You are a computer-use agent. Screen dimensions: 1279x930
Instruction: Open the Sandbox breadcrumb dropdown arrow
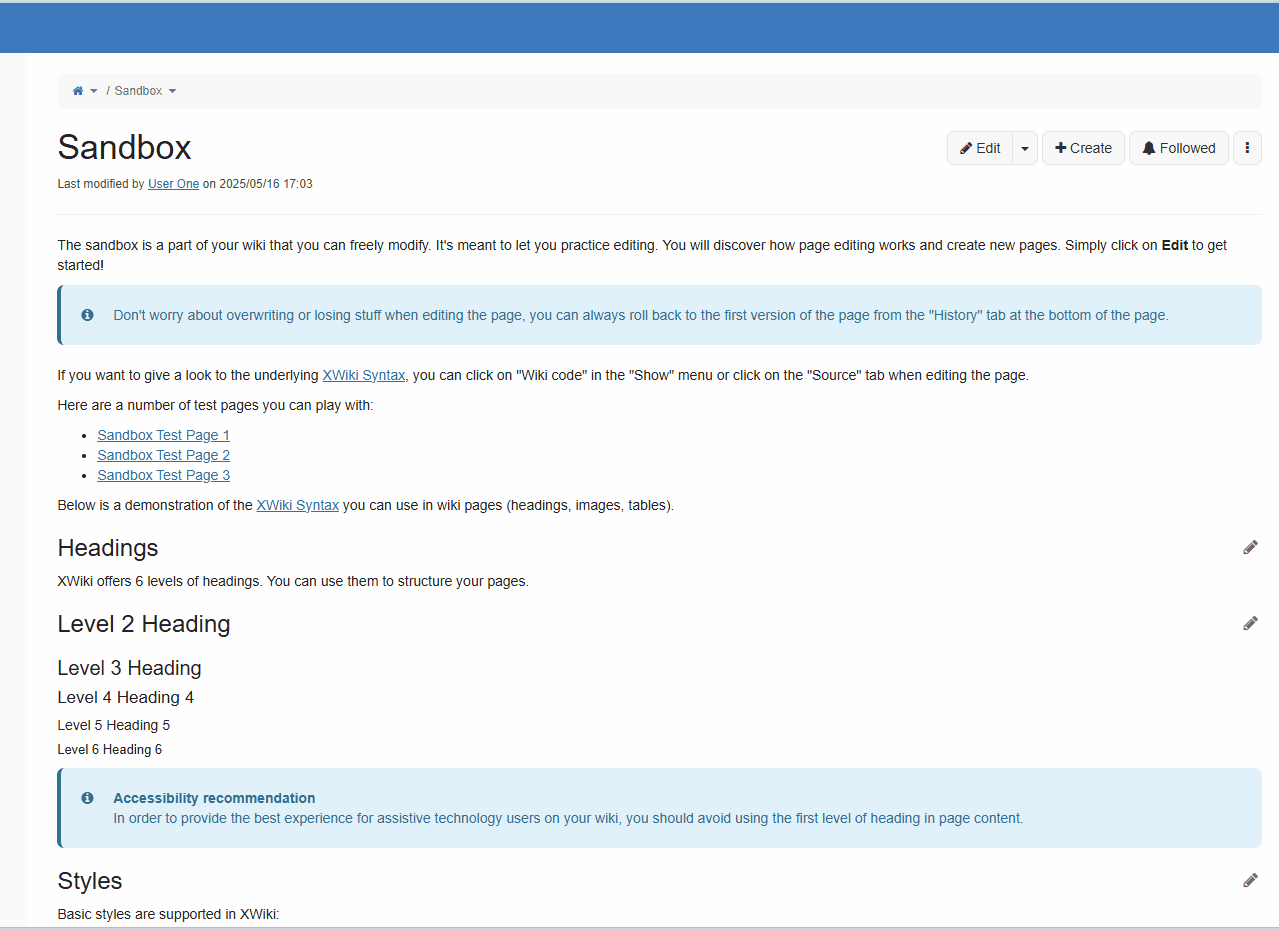(x=172, y=91)
